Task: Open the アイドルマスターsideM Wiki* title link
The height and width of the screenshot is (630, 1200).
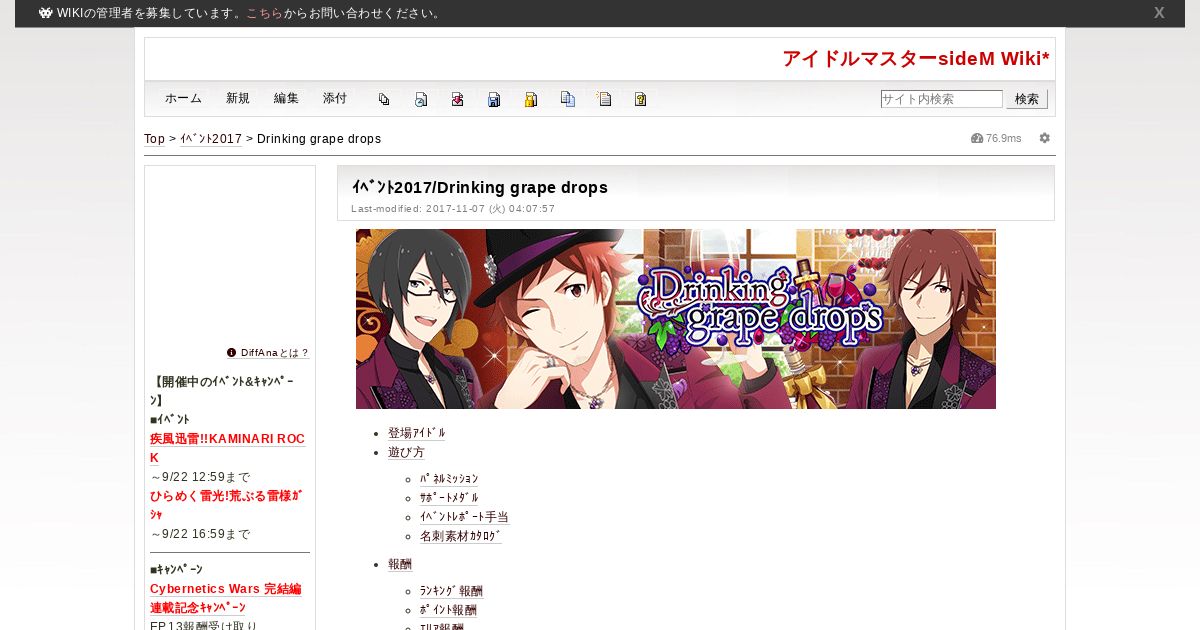Action: (916, 59)
